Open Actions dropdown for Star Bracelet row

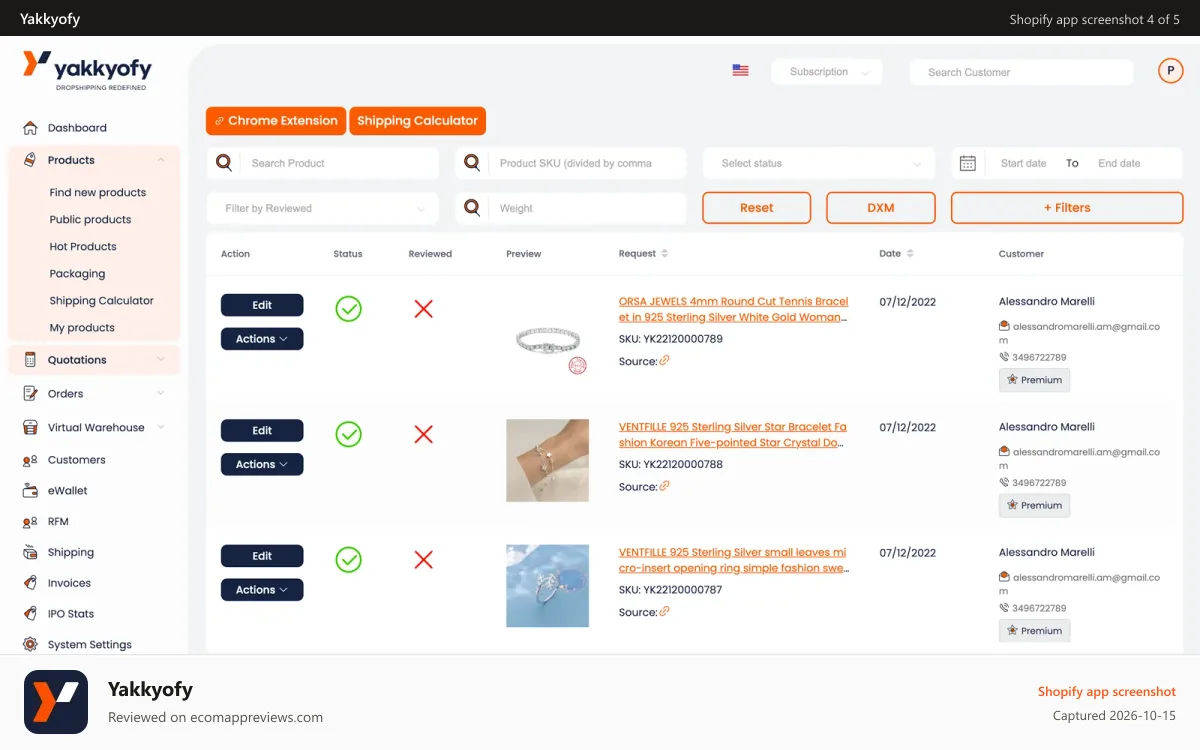click(262, 464)
